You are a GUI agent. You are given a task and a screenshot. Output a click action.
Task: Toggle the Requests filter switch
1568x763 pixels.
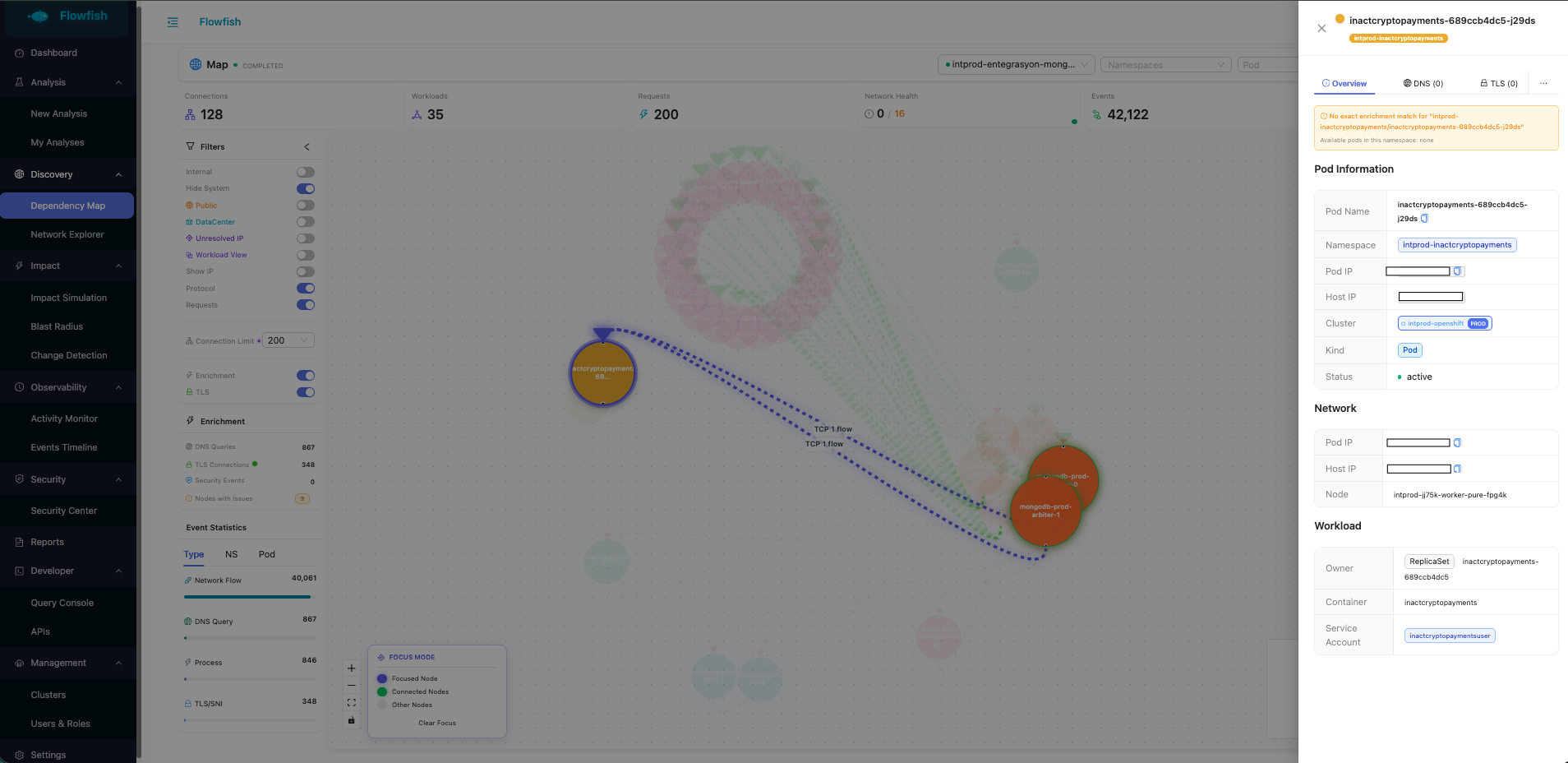(x=306, y=305)
